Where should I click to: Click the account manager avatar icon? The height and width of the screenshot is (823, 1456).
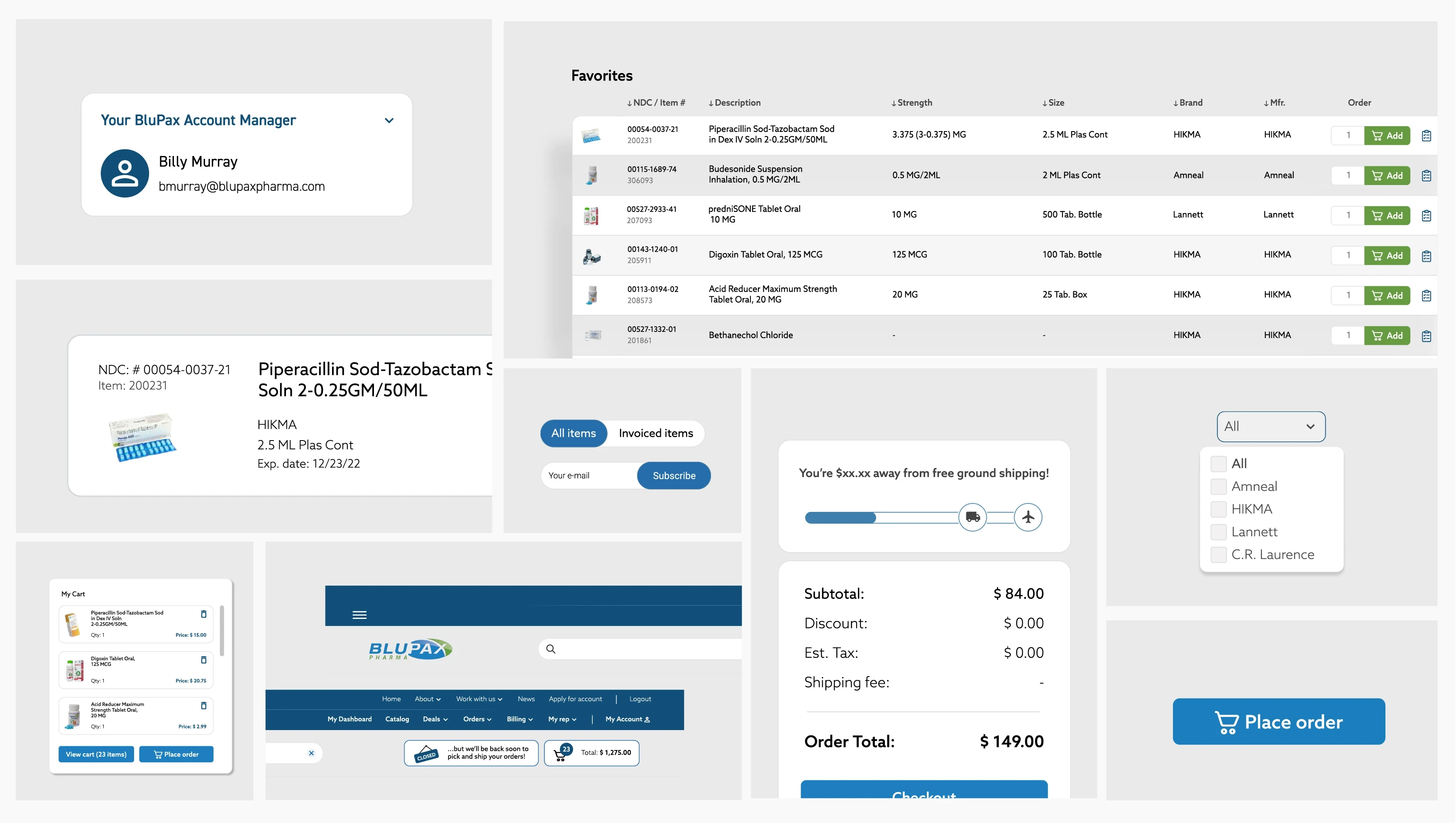click(x=125, y=173)
